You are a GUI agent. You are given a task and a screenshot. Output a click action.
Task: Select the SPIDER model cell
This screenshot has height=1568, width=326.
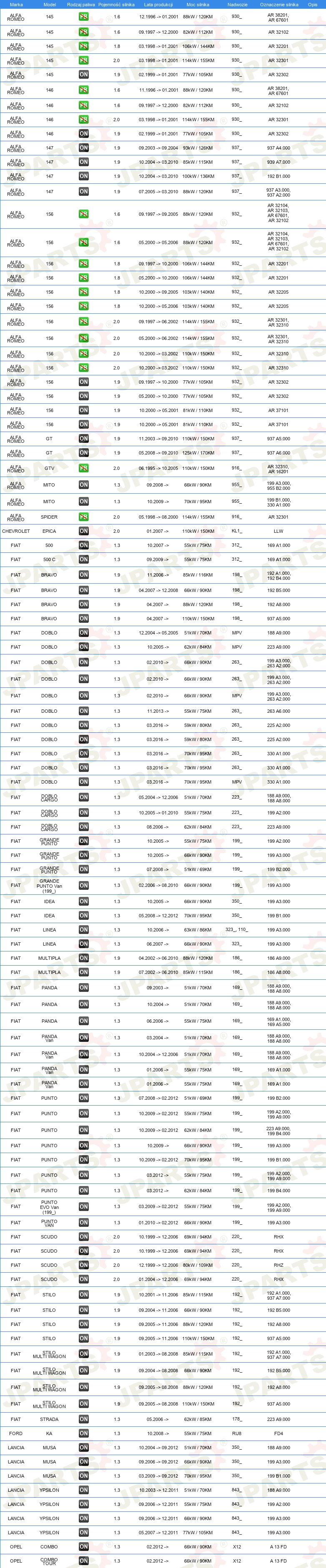49,517
